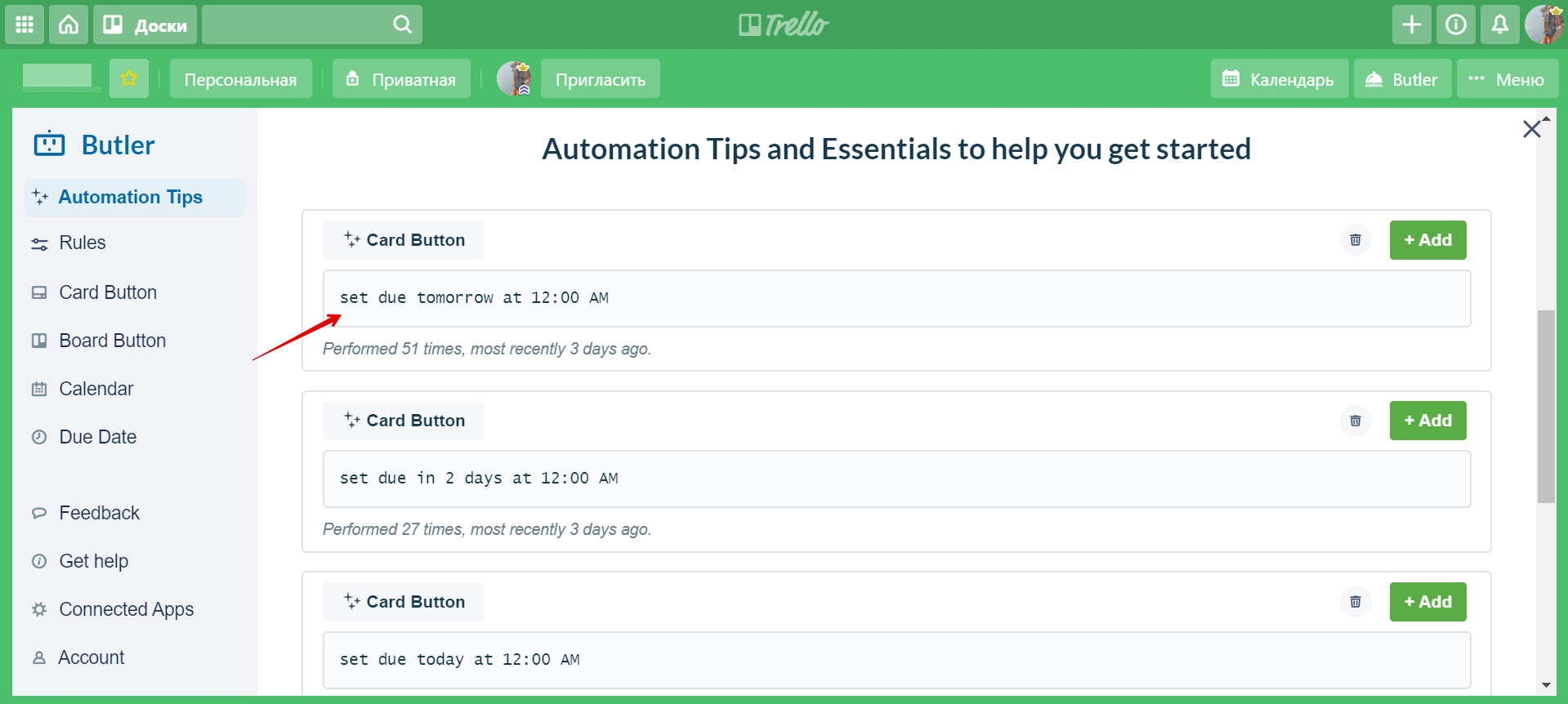
Task: Go to Trello home via house icon
Action: pos(69,25)
